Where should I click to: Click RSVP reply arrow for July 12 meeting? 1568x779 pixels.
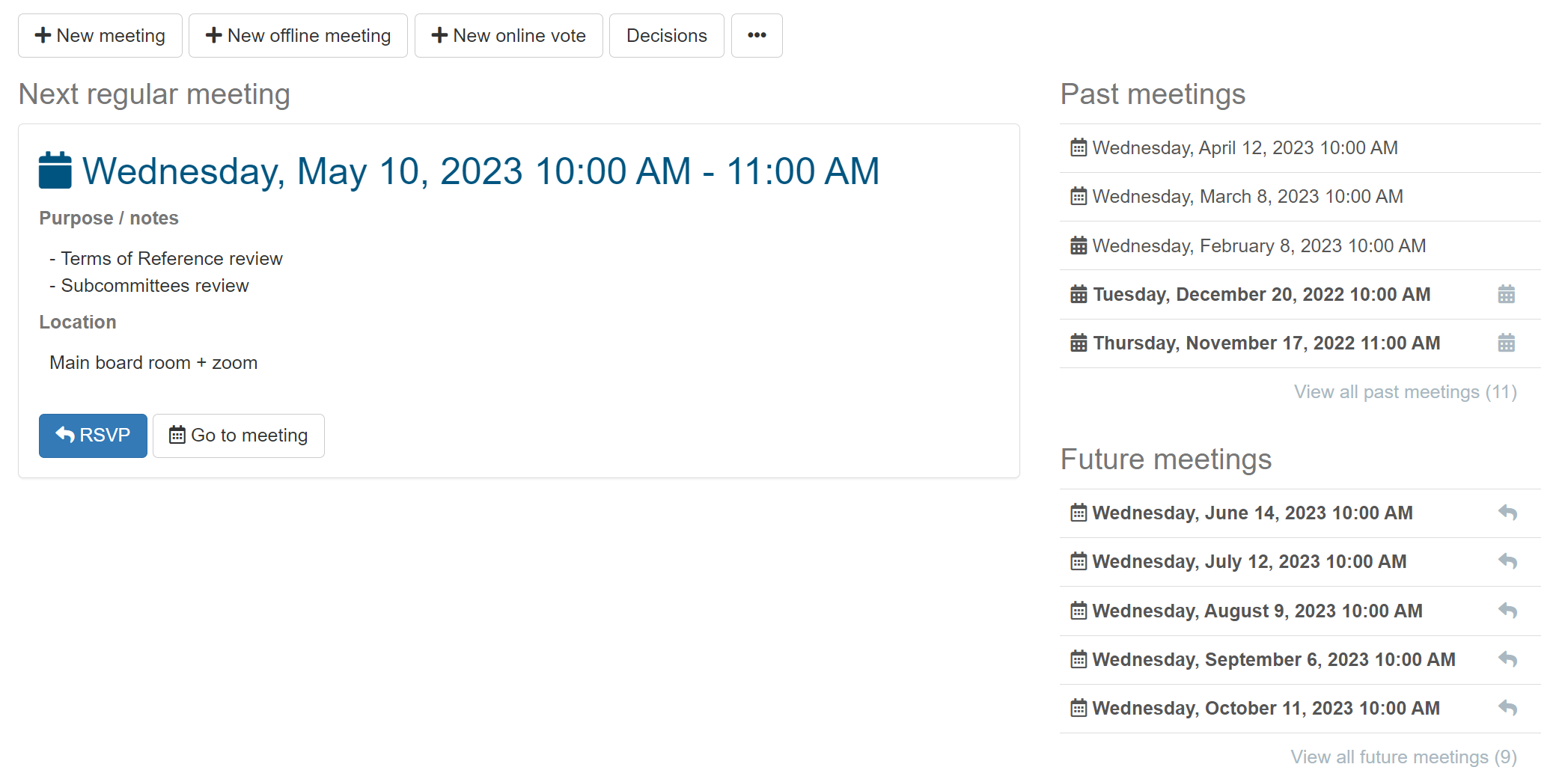[1507, 561]
